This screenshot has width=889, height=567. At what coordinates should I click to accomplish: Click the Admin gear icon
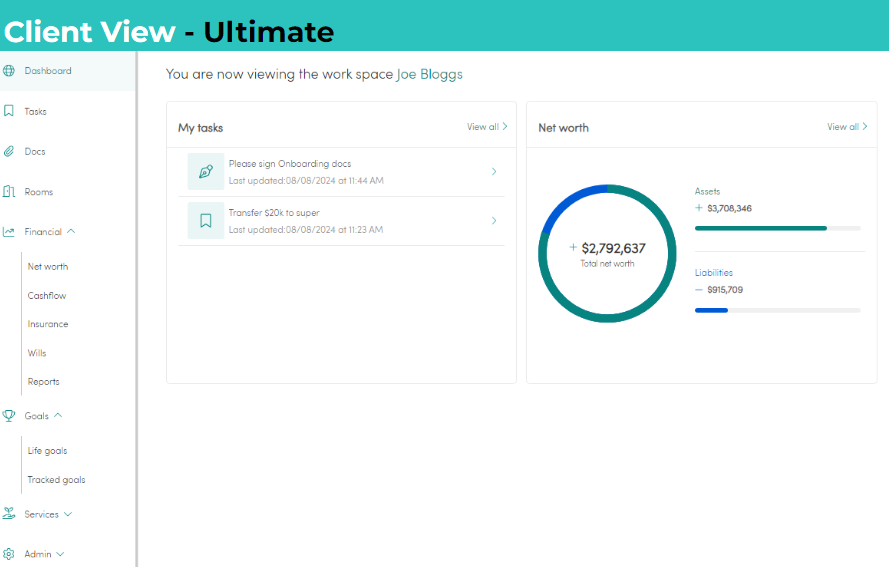9,554
